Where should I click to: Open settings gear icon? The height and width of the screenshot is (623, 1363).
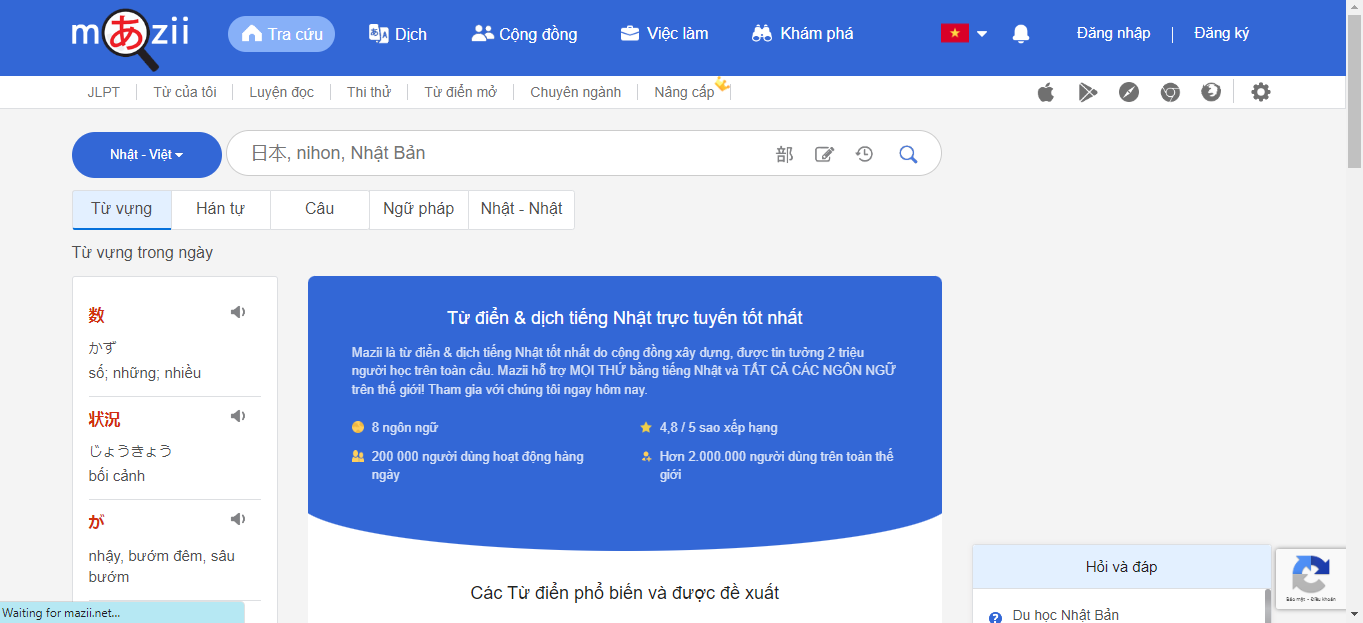click(x=1261, y=92)
